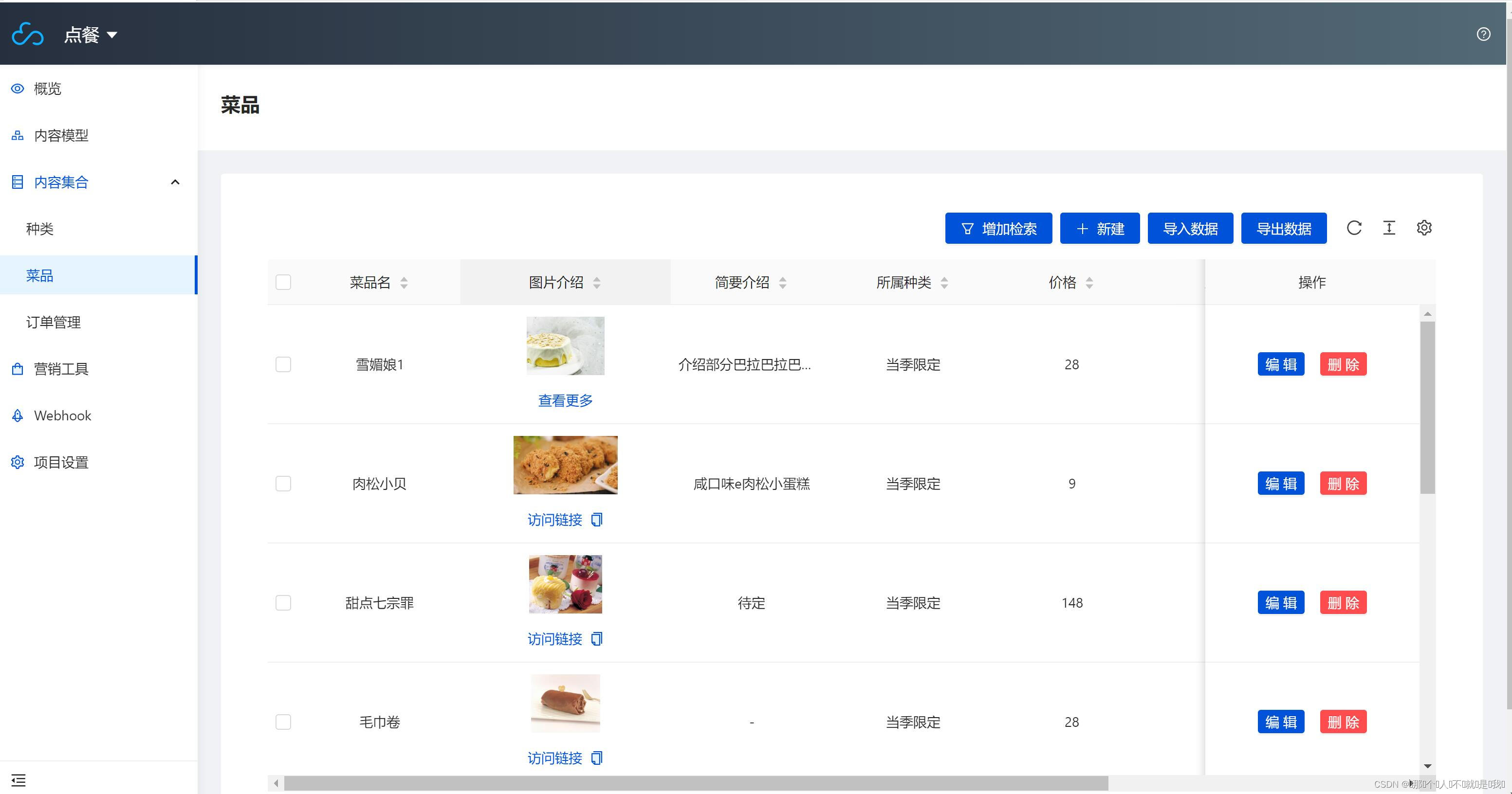Screen dimensions: 1512x794
Task: Open the help question-mark icon
Action: click(x=1483, y=34)
